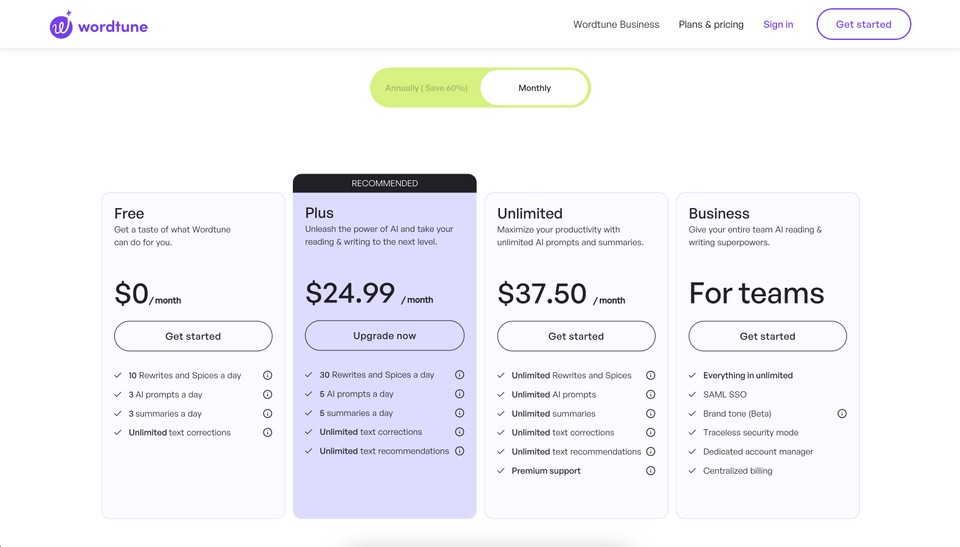The width and height of the screenshot is (960, 547).
Task: Click the RECOMMENDED banner text
Action: (384, 183)
